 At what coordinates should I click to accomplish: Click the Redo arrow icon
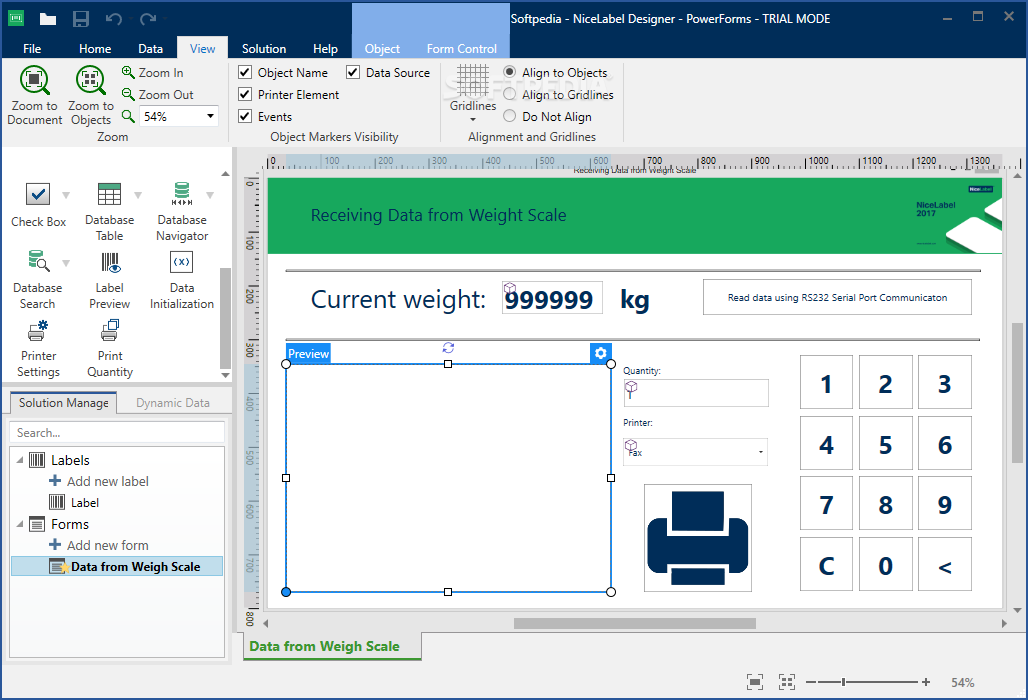tap(148, 19)
